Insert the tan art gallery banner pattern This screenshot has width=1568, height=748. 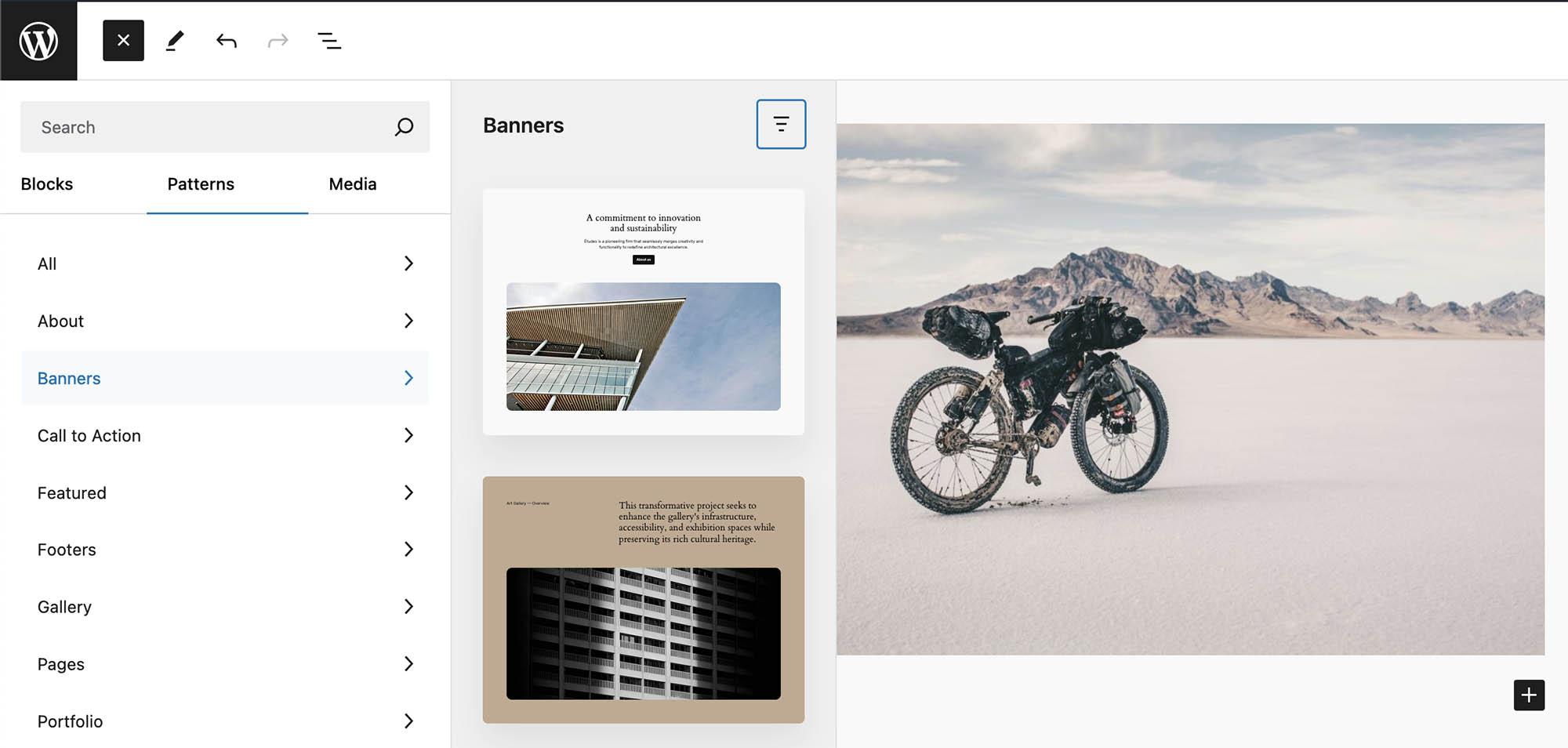point(643,600)
